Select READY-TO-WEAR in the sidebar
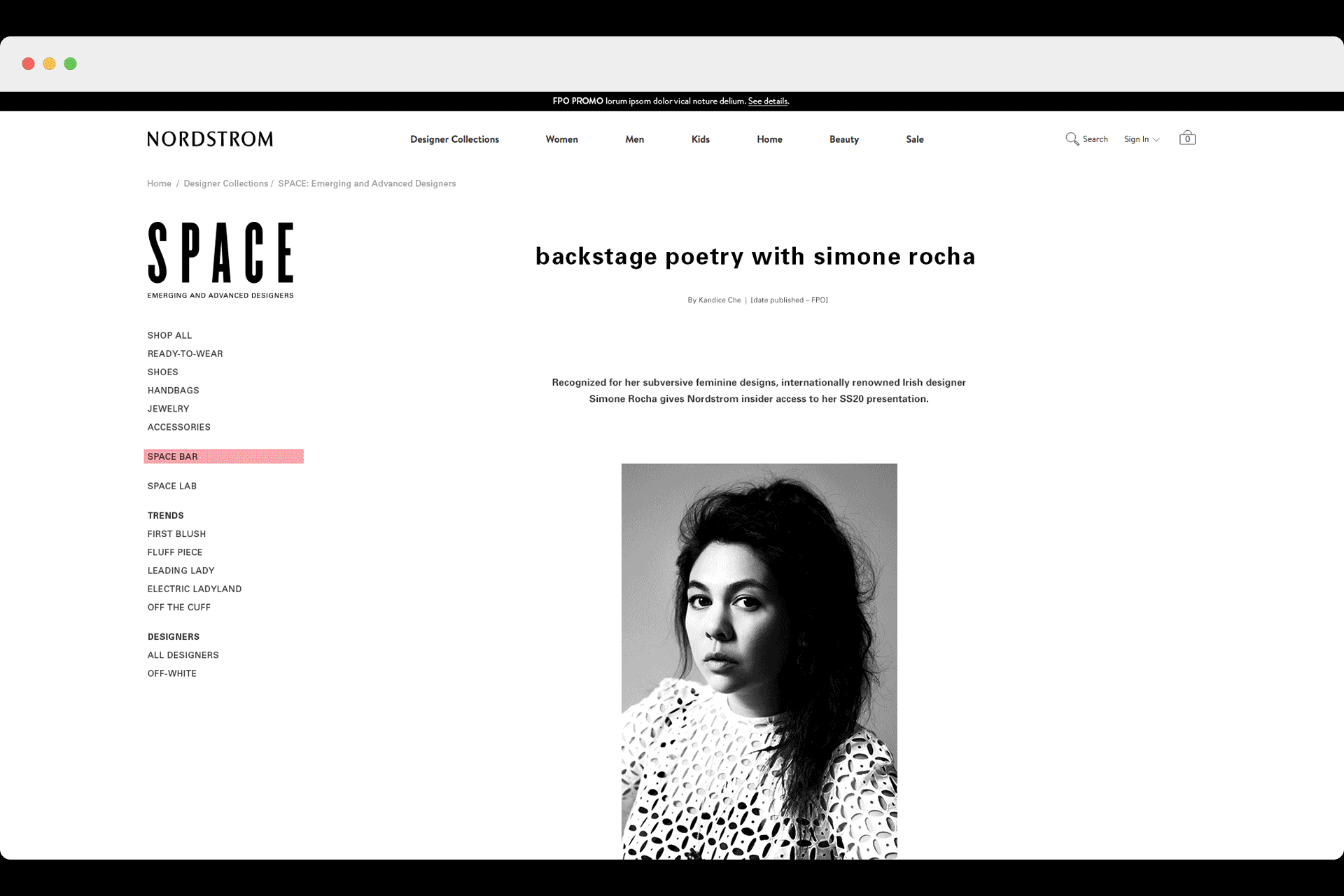The height and width of the screenshot is (896, 1344). point(185,353)
